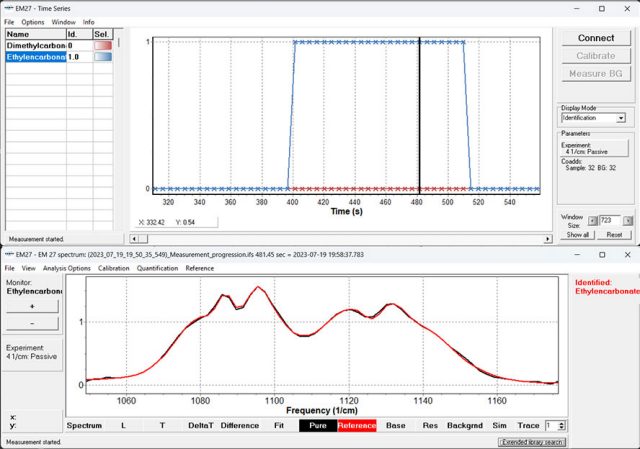
Task: Toggle the Res trace button
Action: tap(430, 425)
